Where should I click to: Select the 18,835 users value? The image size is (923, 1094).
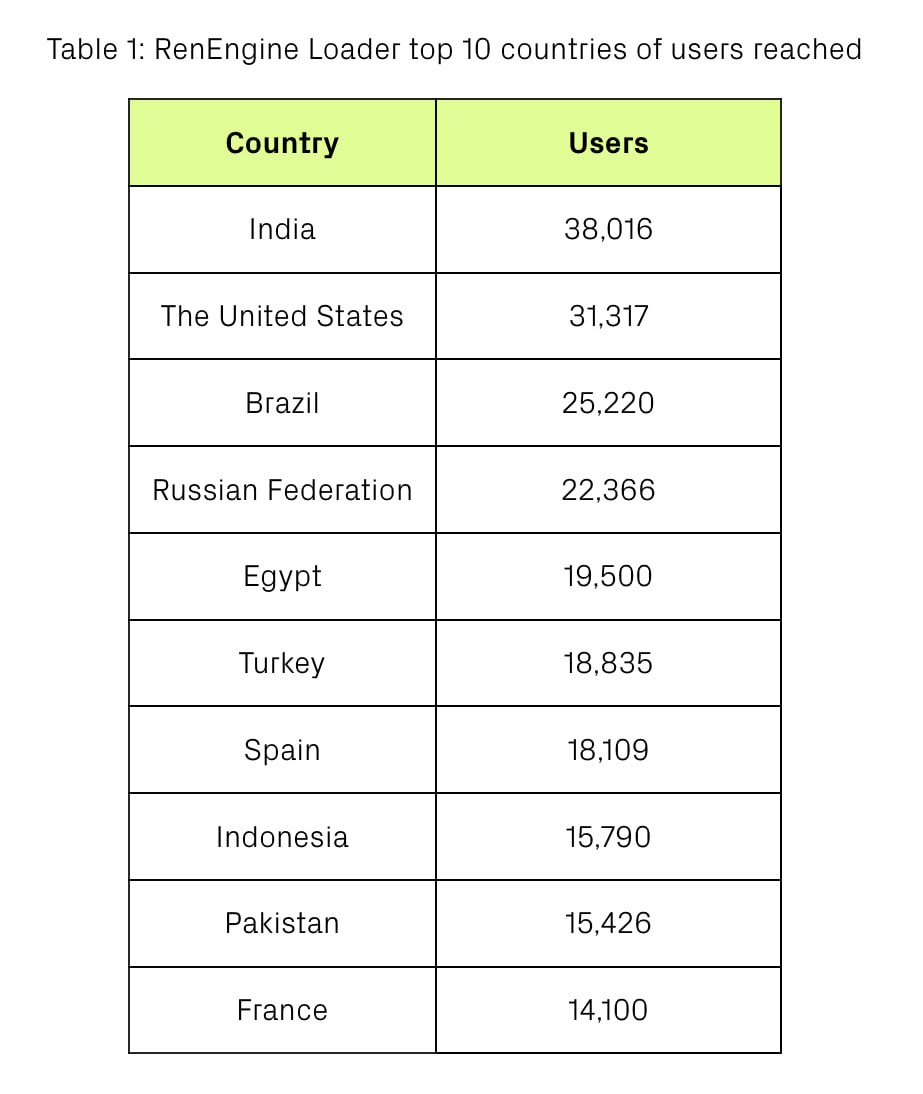[x=608, y=663]
